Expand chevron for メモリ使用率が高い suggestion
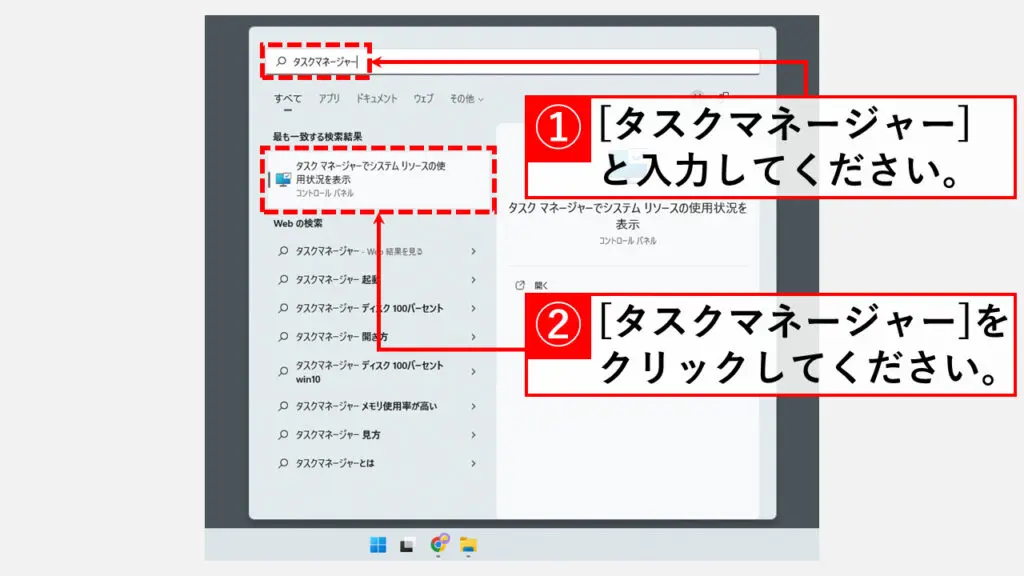The image size is (1024, 576). click(x=473, y=407)
